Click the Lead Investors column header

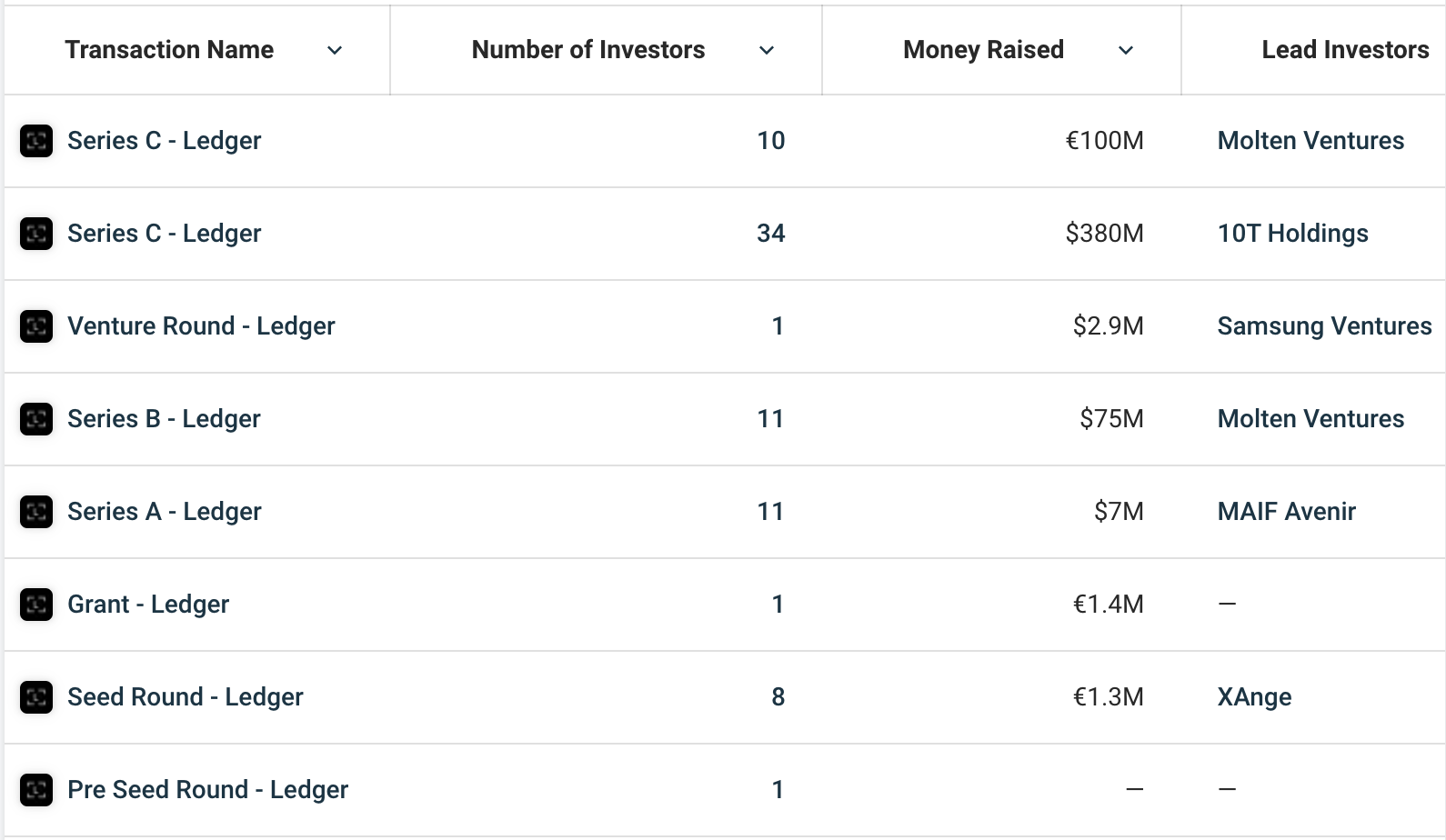click(1344, 50)
